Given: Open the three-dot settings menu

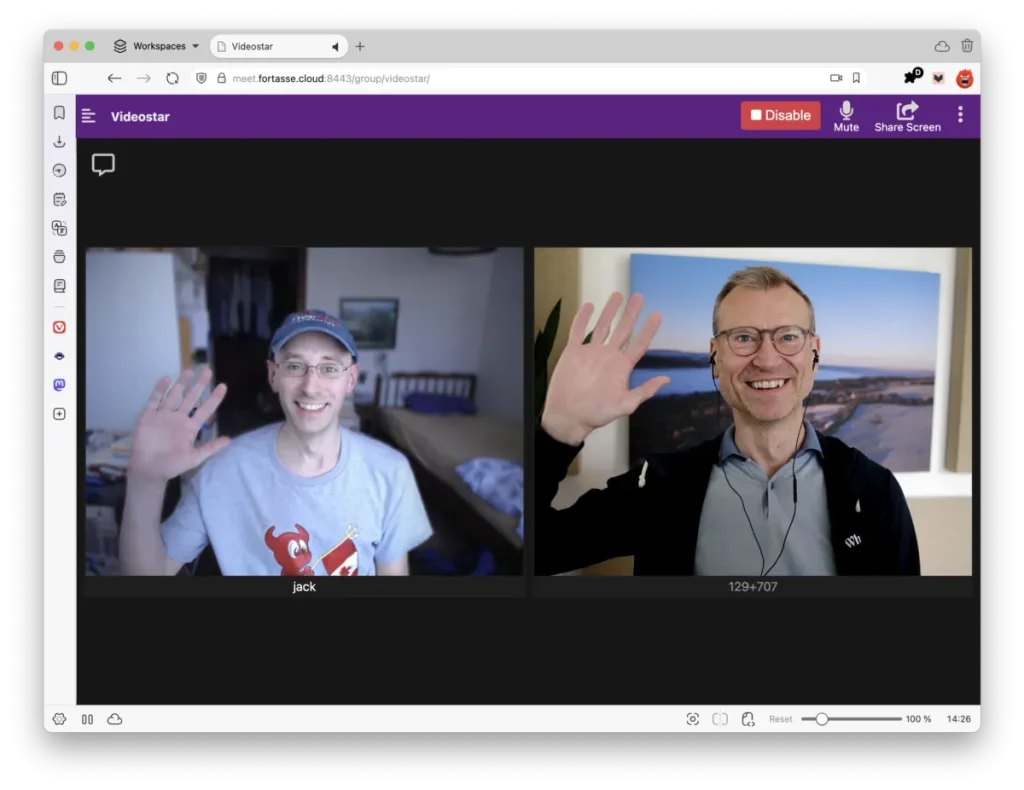Looking at the screenshot, I should [960, 115].
